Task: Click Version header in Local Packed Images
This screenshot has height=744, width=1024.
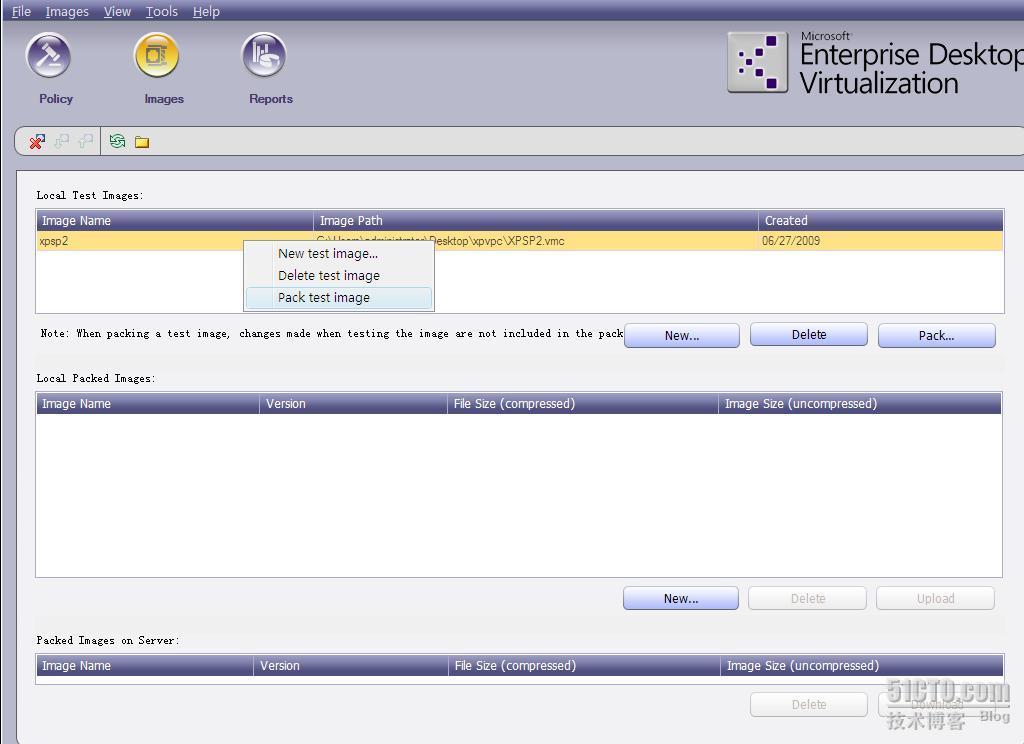Action: click(x=353, y=404)
